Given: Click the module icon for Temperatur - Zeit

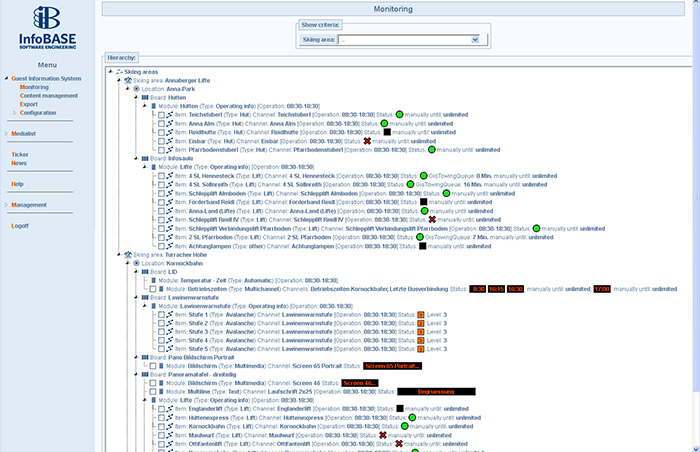Looking at the screenshot, I should tap(154, 280).
